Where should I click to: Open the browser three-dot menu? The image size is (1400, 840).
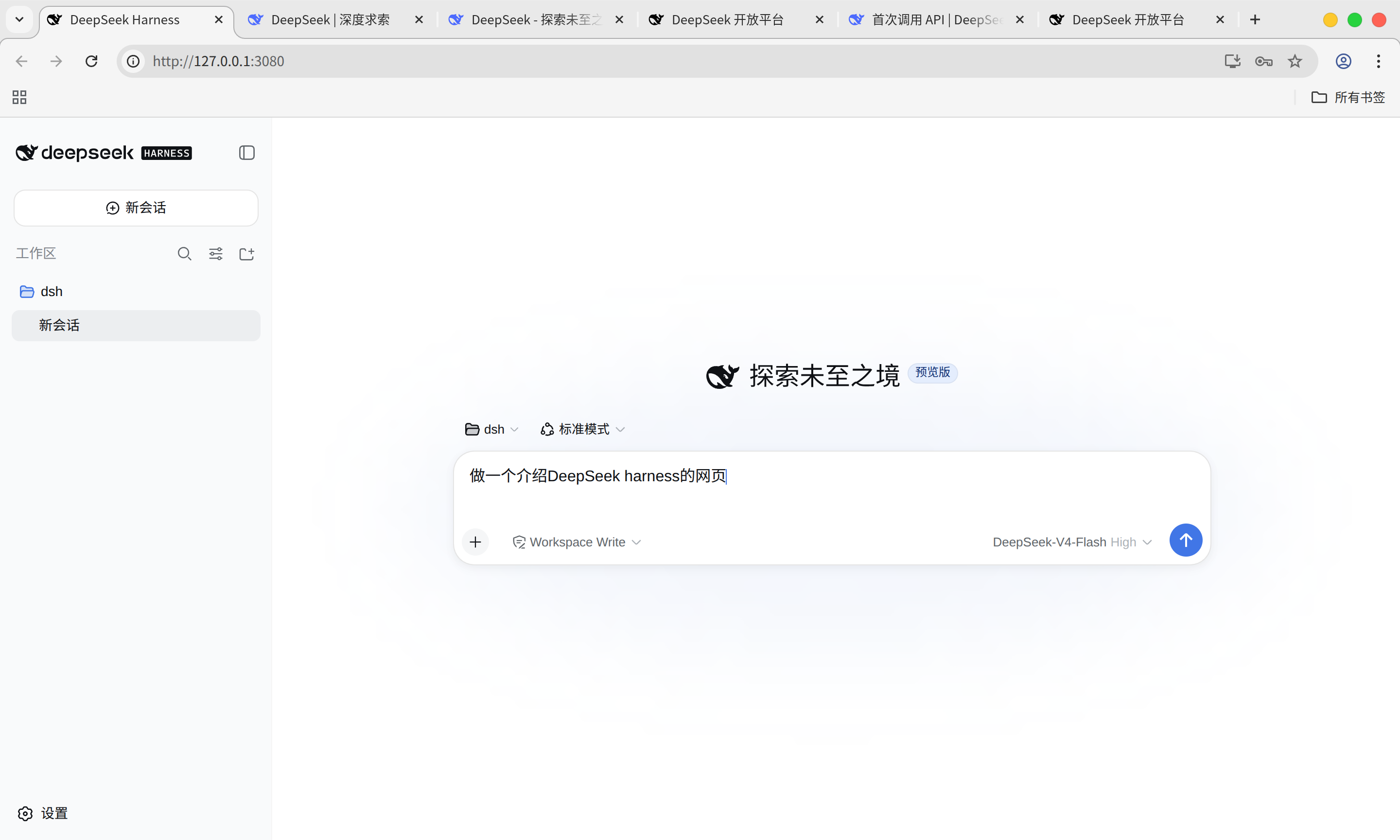pos(1379,61)
